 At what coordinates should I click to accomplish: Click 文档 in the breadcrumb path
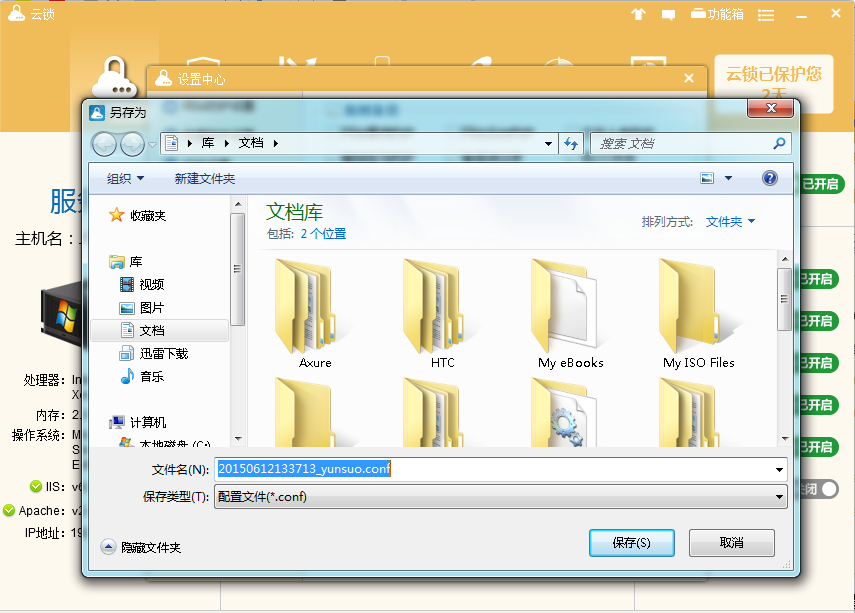[x=251, y=143]
